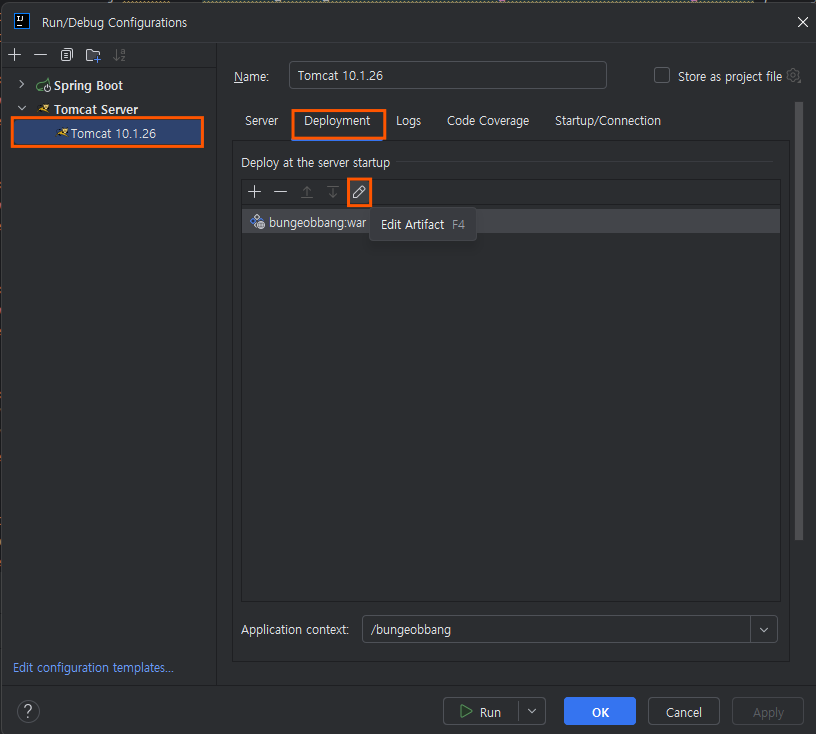Click the Tomcat Server group icon
Image resolution: width=816 pixels, height=734 pixels.
tap(44, 108)
